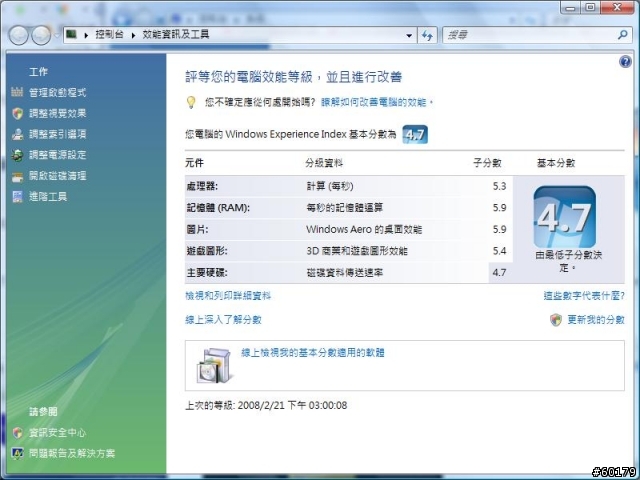Click the search magnifier icon
The image size is (640, 480).
(x=622, y=35)
